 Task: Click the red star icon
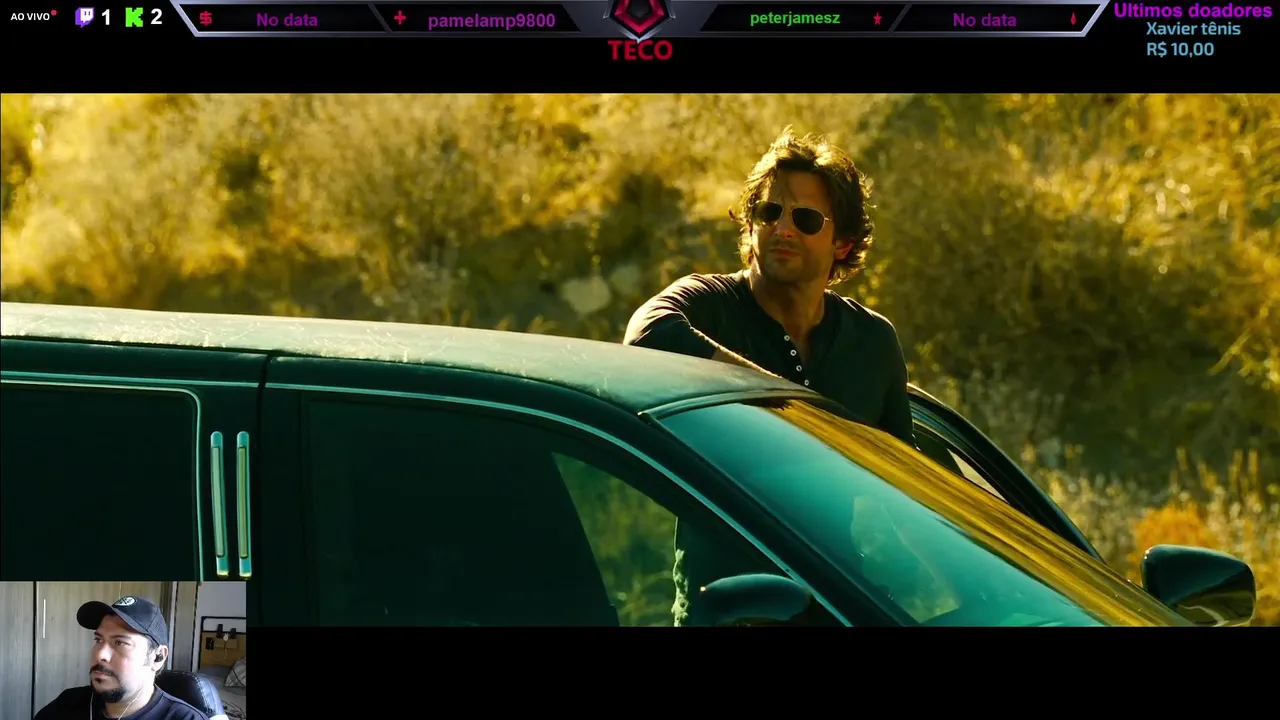(877, 19)
